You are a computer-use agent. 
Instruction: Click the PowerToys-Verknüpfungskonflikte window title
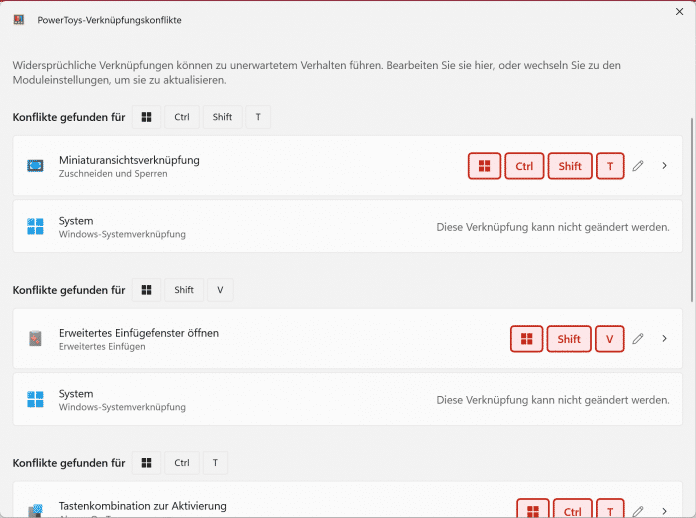[109, 20]
